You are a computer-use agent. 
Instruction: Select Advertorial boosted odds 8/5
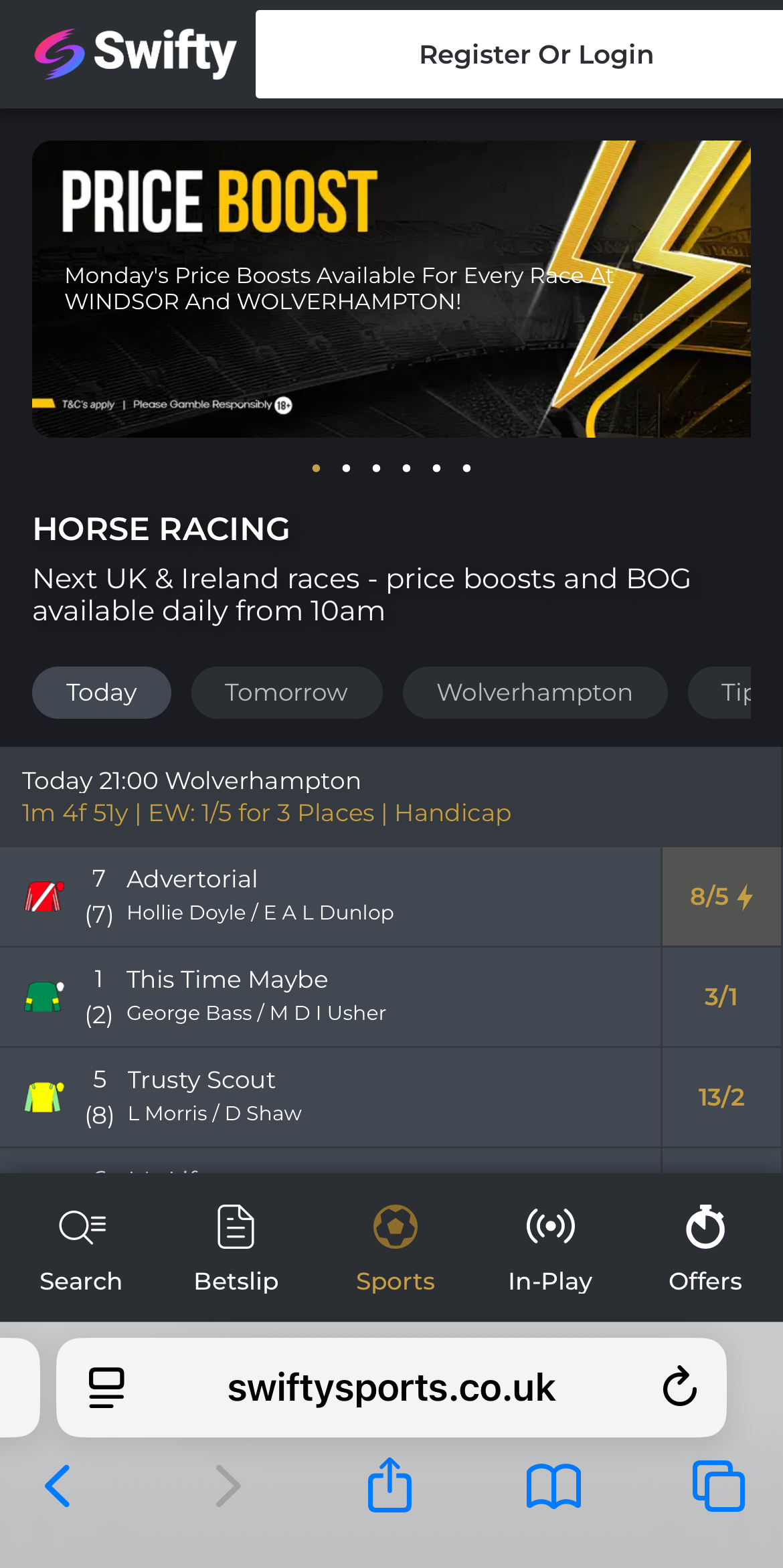[x=721, y=897]
